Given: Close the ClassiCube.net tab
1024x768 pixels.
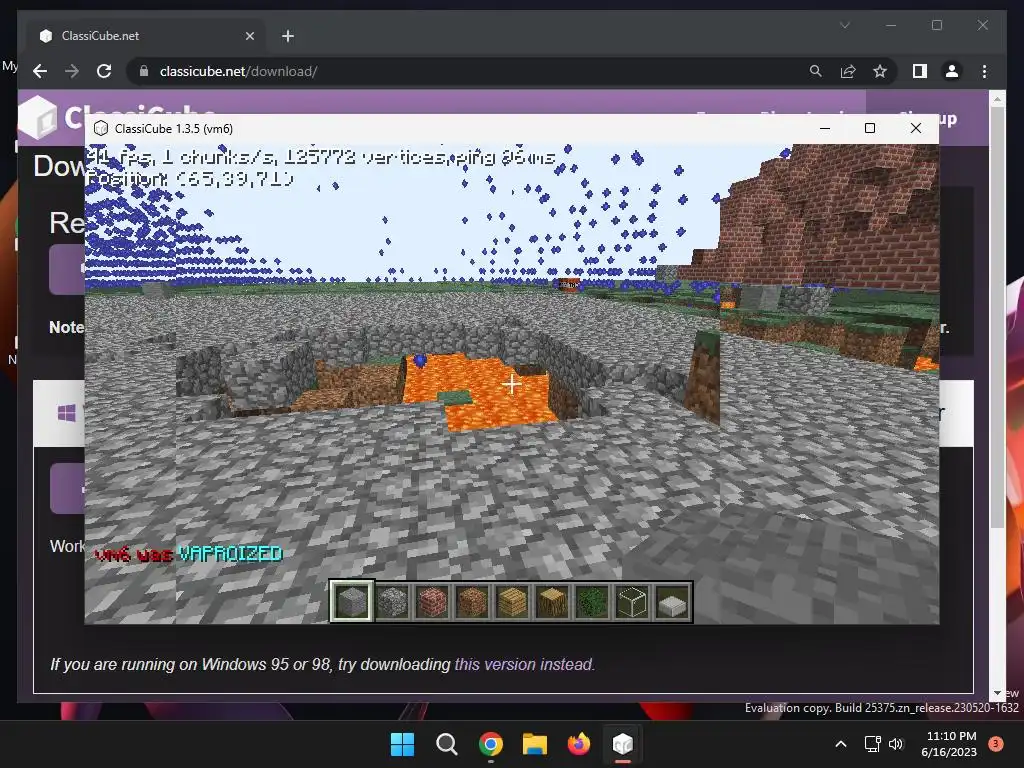Looking at the screenshot, I should pyautogui.click(x=249, y=36).
